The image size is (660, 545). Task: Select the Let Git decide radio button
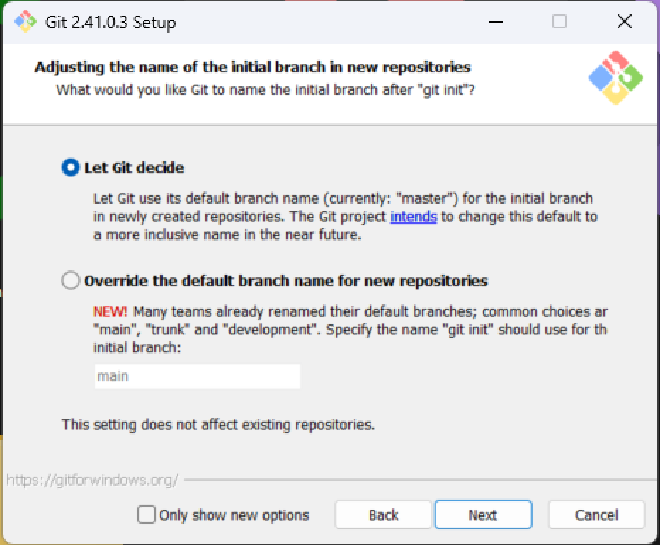[70, 167]
